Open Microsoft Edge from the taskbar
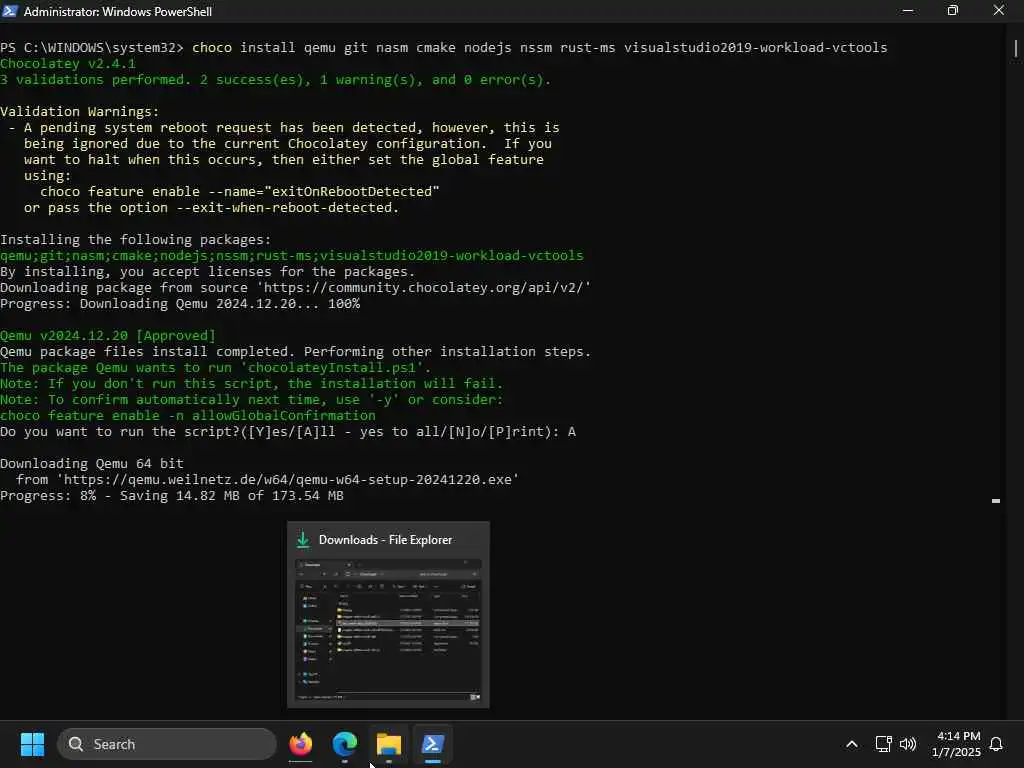The width and height of the screenshot is (1024, 768). tap(344, 744)
